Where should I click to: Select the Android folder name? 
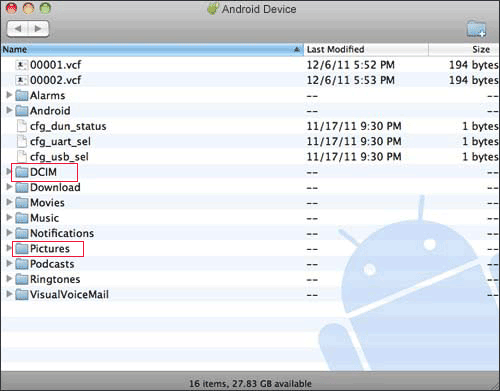[50, 111]
